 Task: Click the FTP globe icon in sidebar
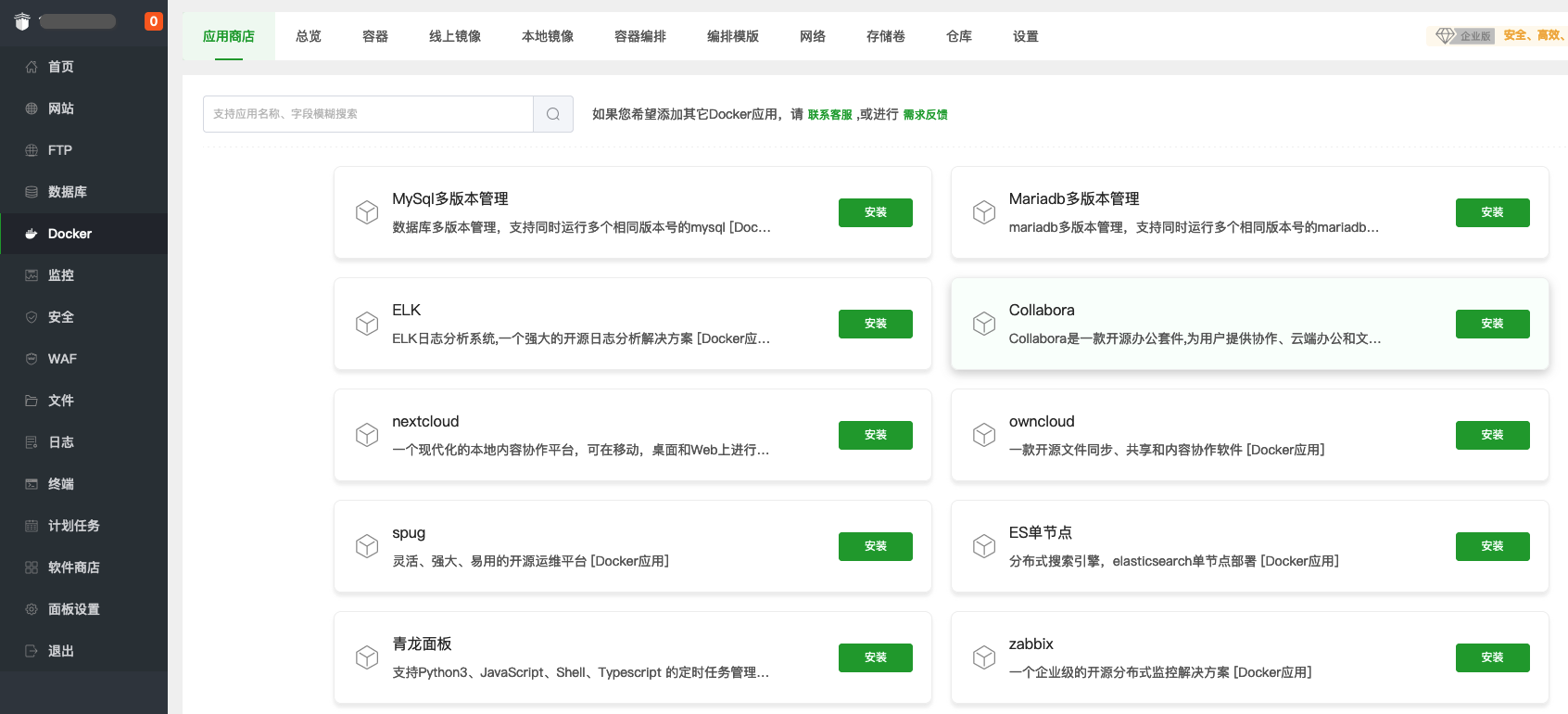(x=32, y=150)
